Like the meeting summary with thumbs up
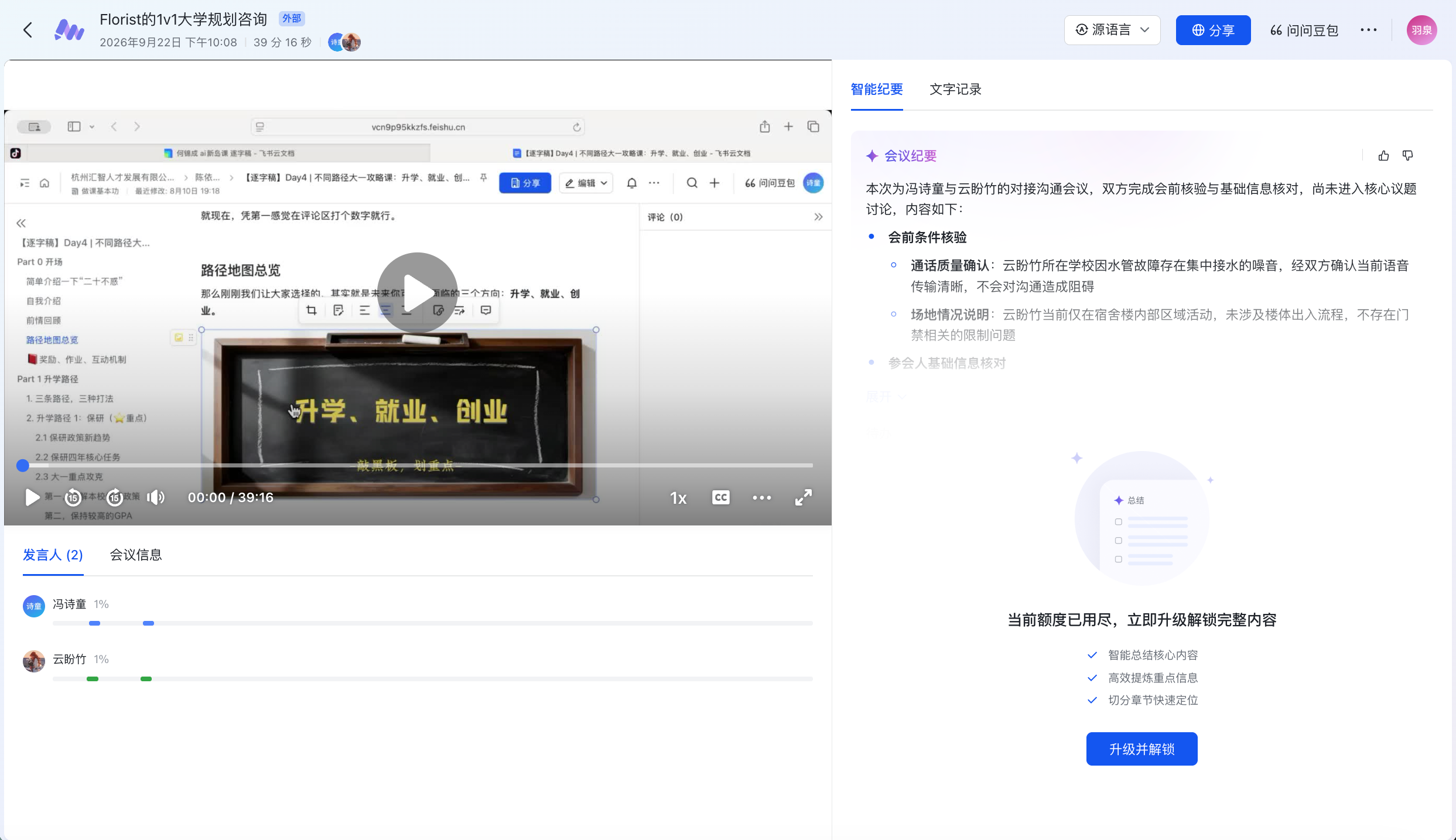 coord(1383,155)
